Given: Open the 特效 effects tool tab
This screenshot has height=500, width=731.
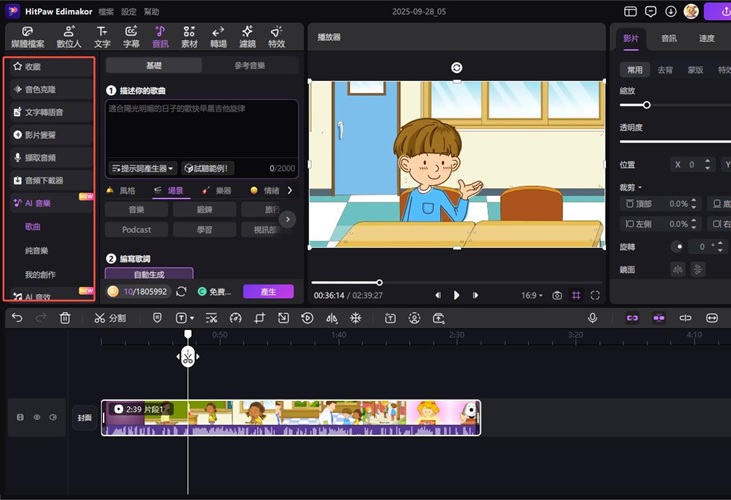Looking at the screenshot, I should point(276,36).
